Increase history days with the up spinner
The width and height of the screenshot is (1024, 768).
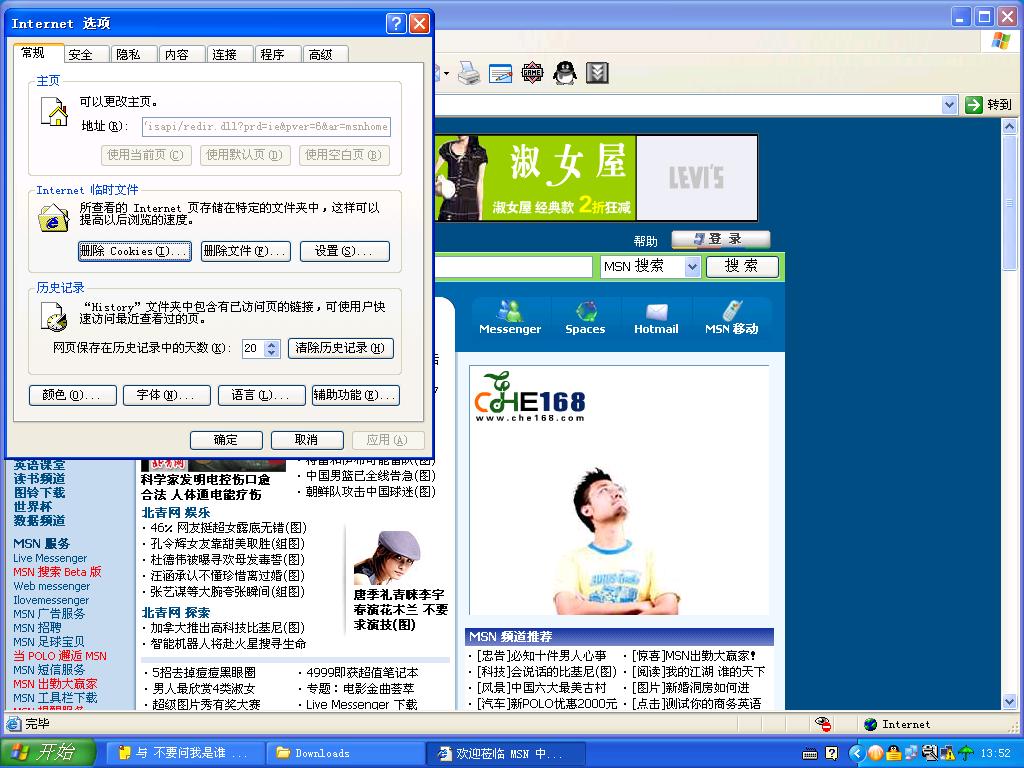coord(272,344)
